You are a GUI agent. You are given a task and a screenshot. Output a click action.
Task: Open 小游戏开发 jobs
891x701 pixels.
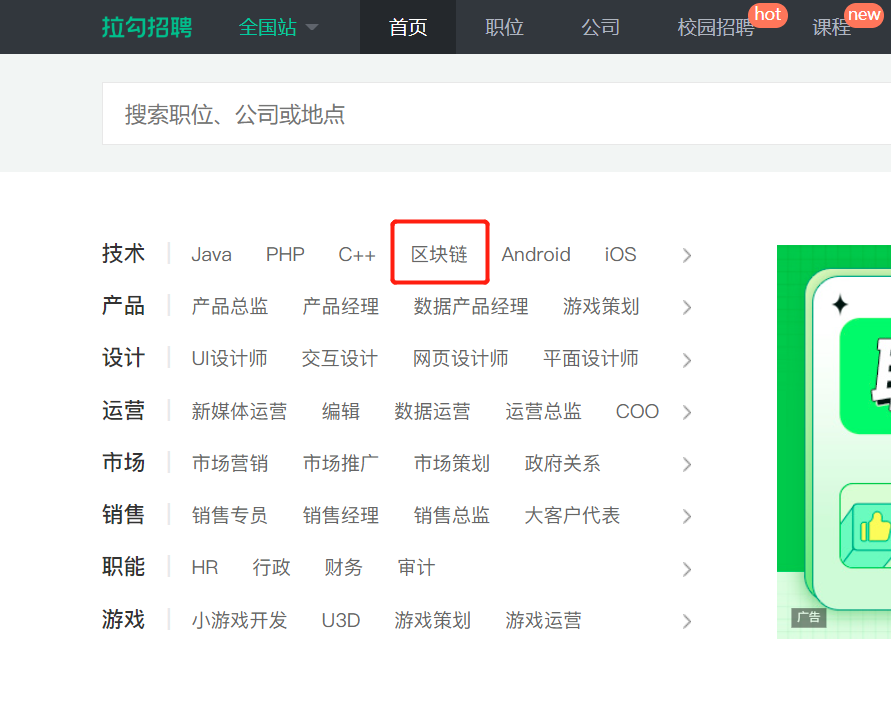tap(239, 620)
